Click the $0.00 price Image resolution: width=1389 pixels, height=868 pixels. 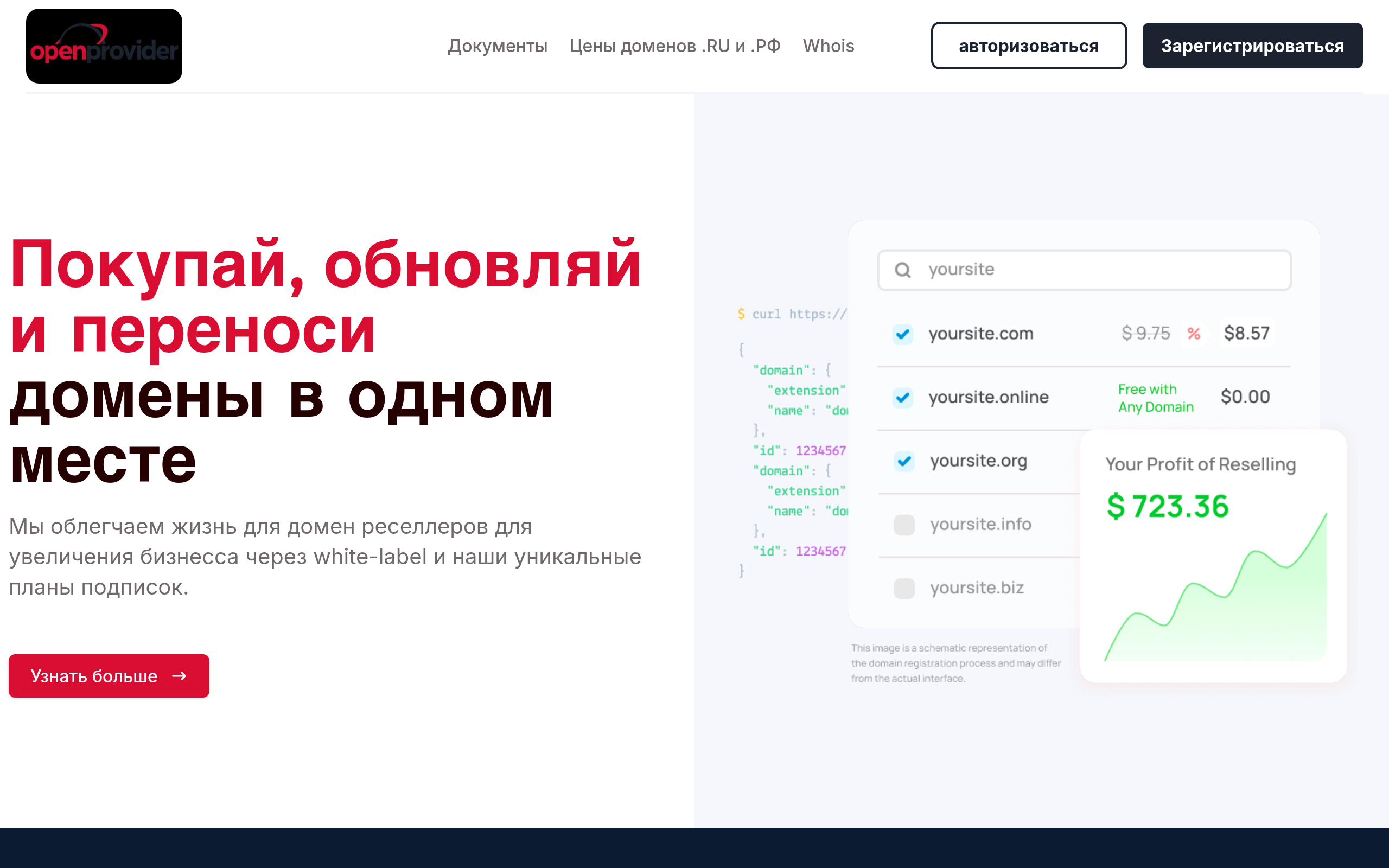(1246, 397)
